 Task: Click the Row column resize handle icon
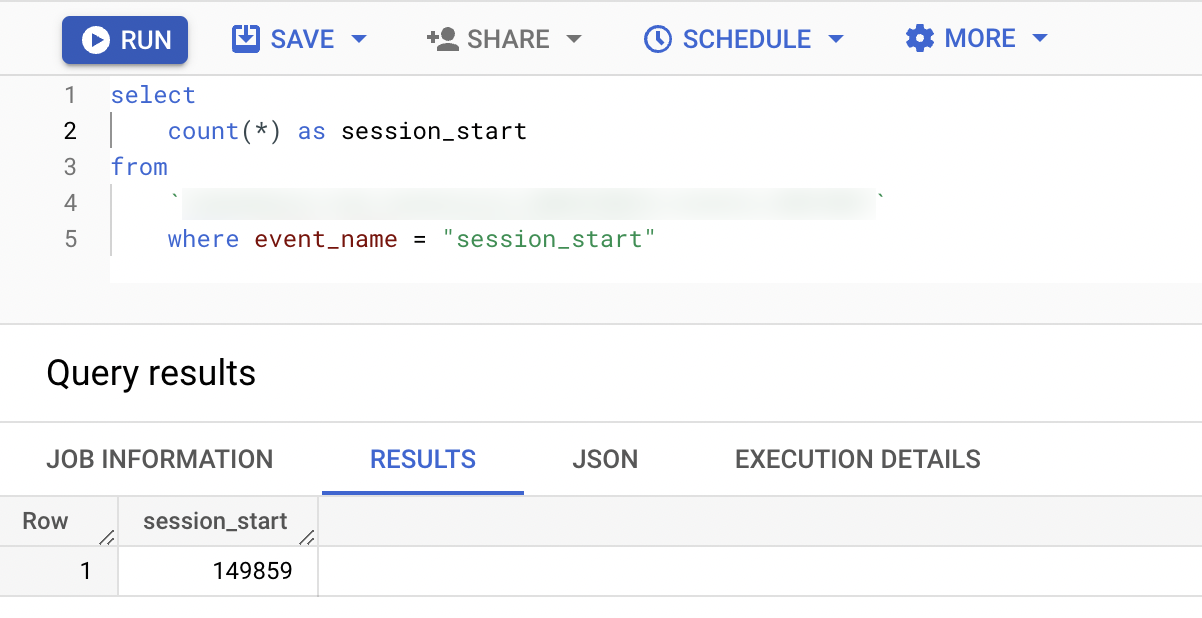(x=107, y=537)
